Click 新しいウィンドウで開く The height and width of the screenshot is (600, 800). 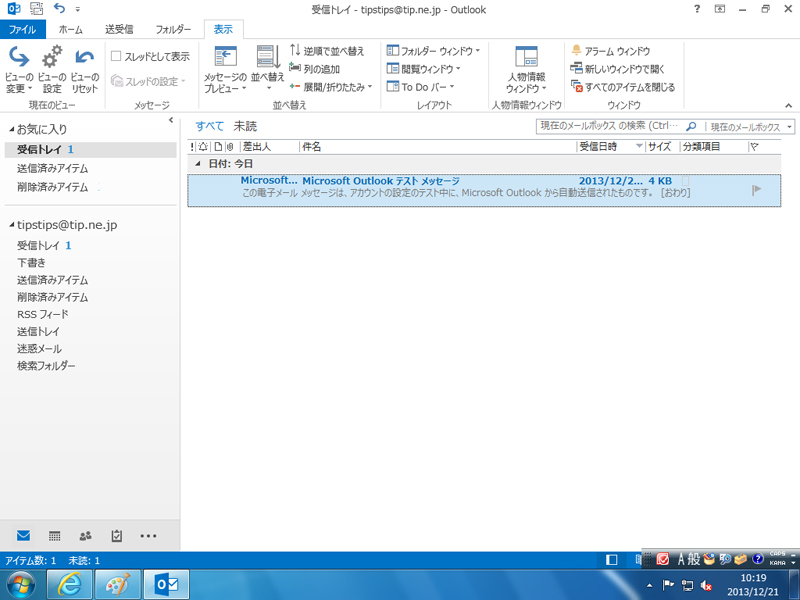click(x=617, y=68)
